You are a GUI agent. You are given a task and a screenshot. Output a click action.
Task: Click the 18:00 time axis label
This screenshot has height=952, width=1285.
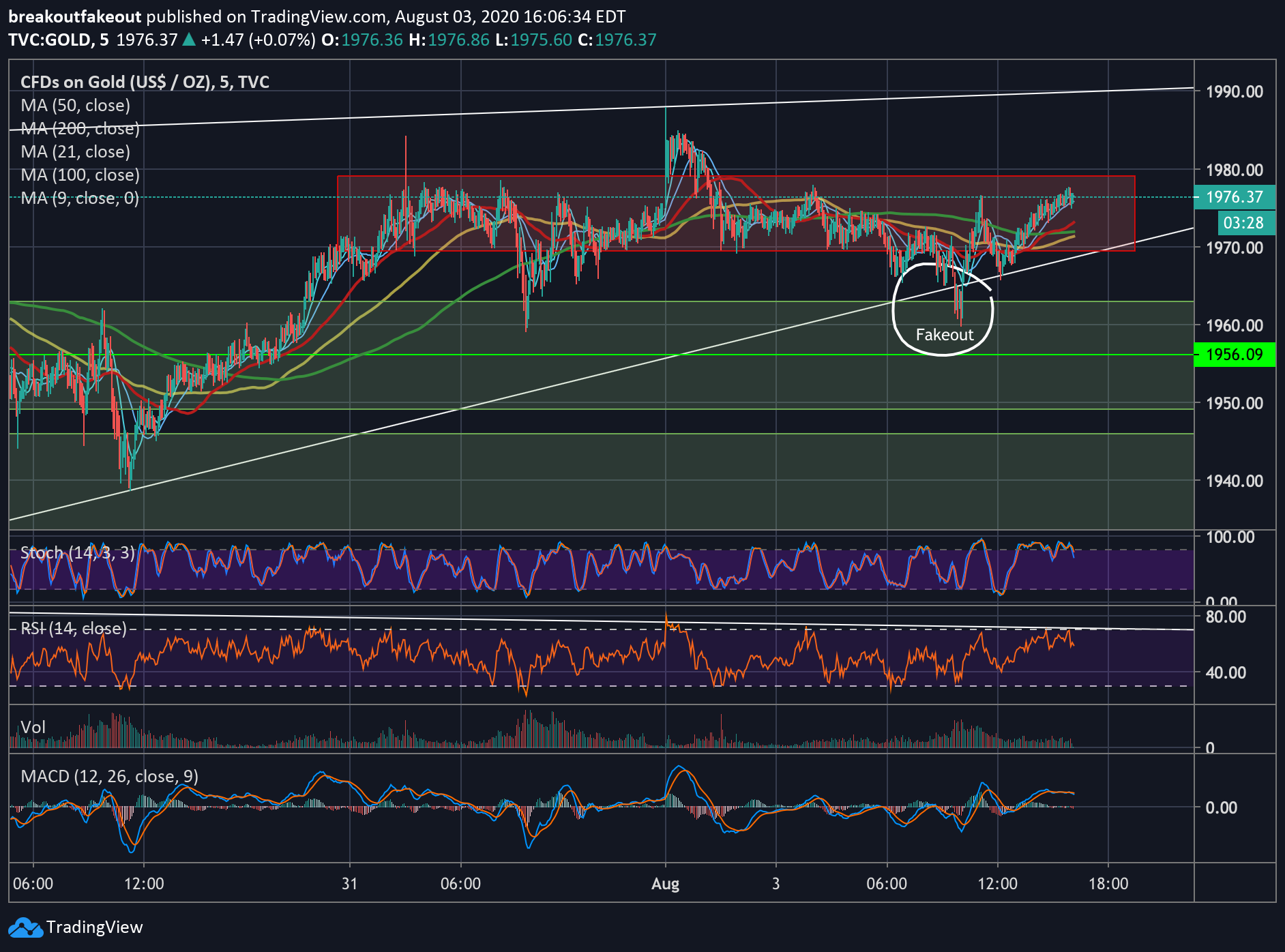point(1108,884)
